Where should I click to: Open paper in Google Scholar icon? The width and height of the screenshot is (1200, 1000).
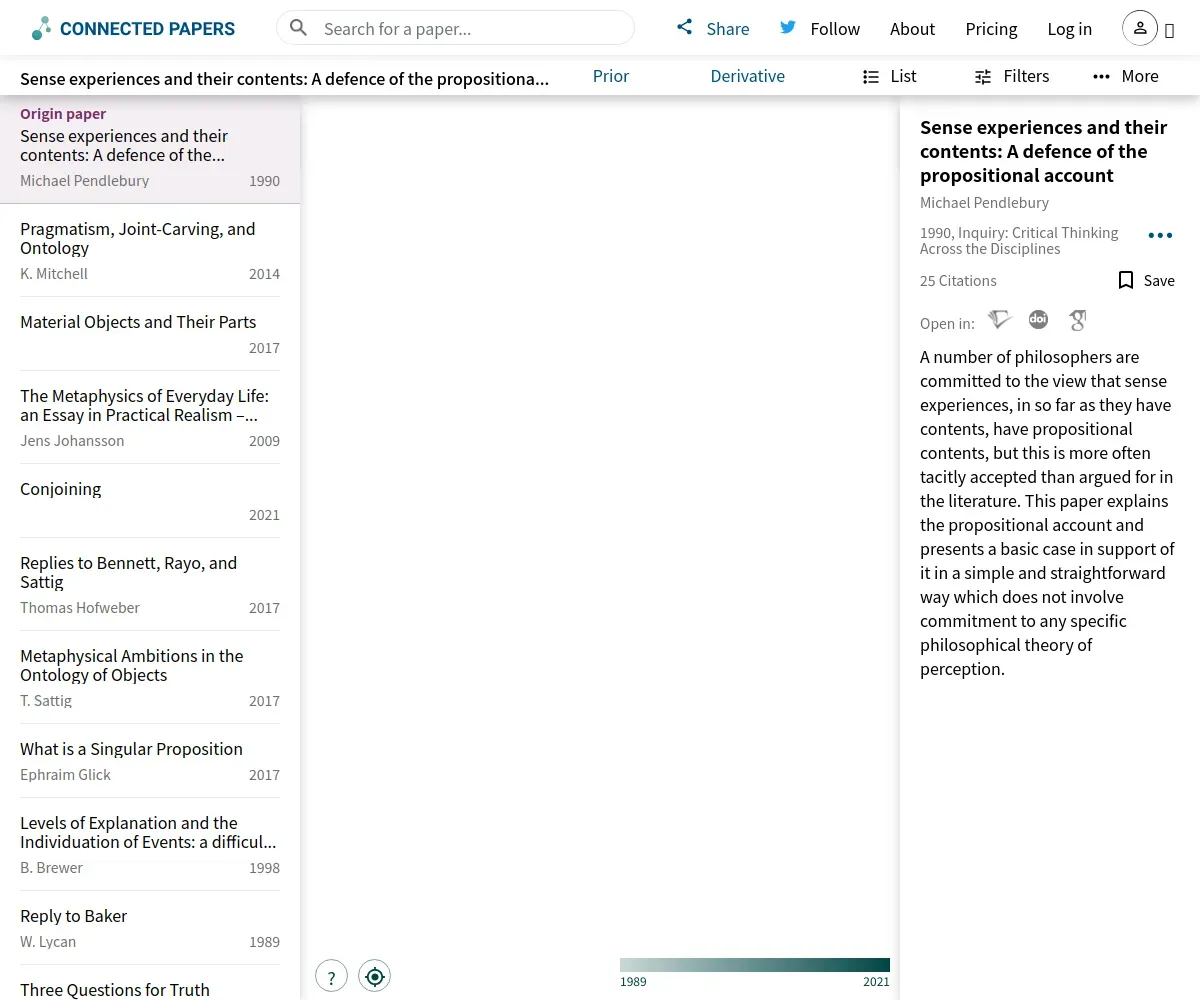(x=1077, y=320)
